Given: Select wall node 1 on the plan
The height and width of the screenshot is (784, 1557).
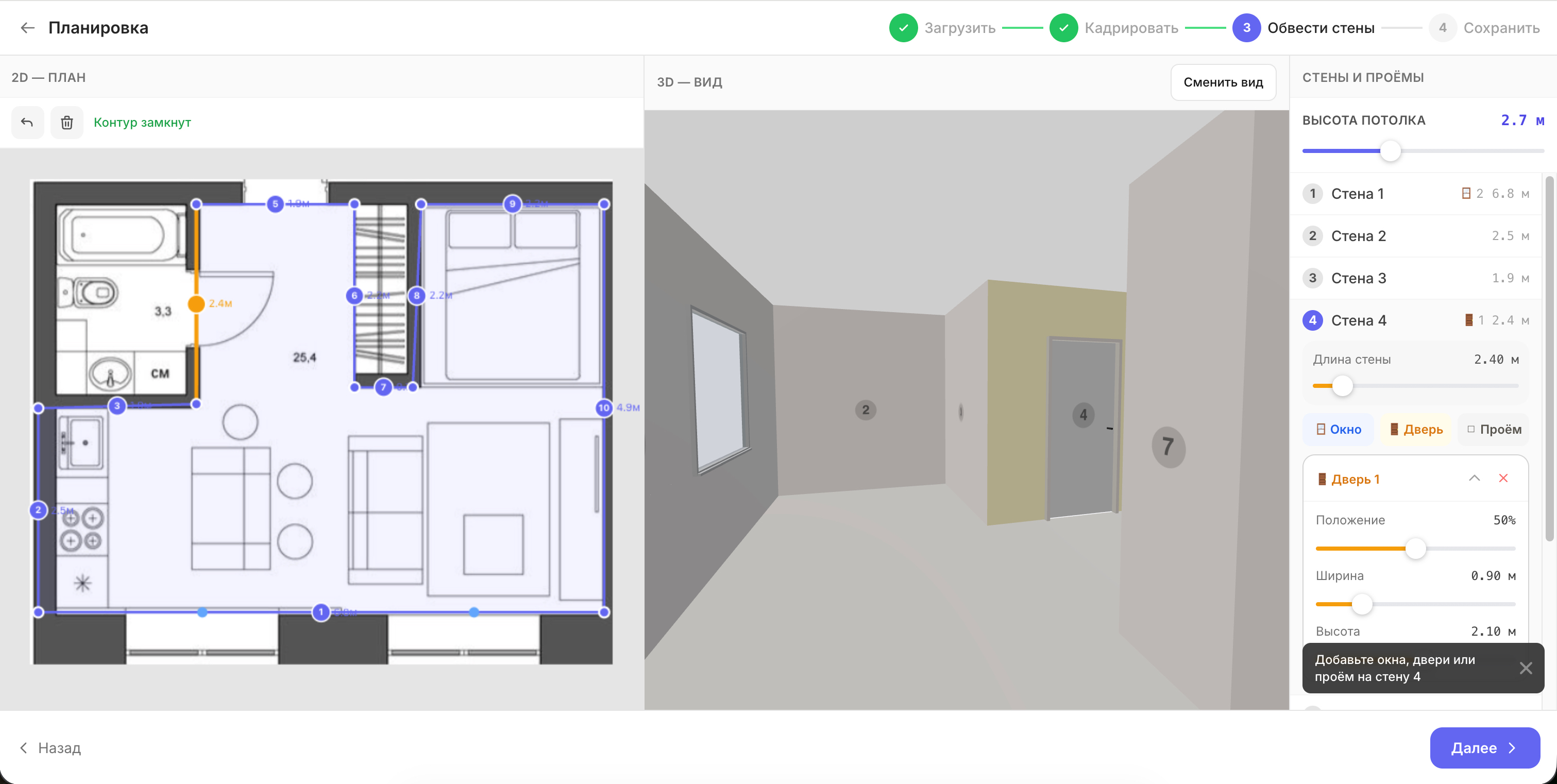Looking at the screenshot, I should (x=321, y=612).
